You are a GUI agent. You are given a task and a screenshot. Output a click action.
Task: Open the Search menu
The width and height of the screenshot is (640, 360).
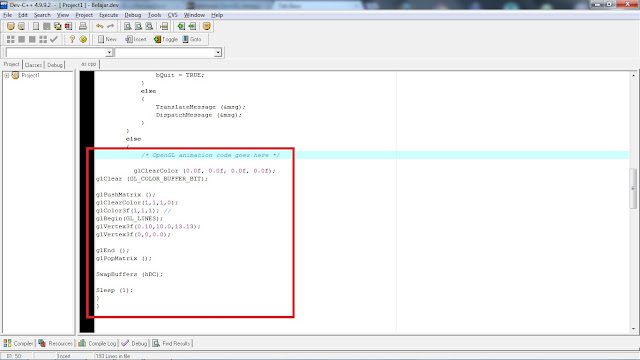[42, 15]
